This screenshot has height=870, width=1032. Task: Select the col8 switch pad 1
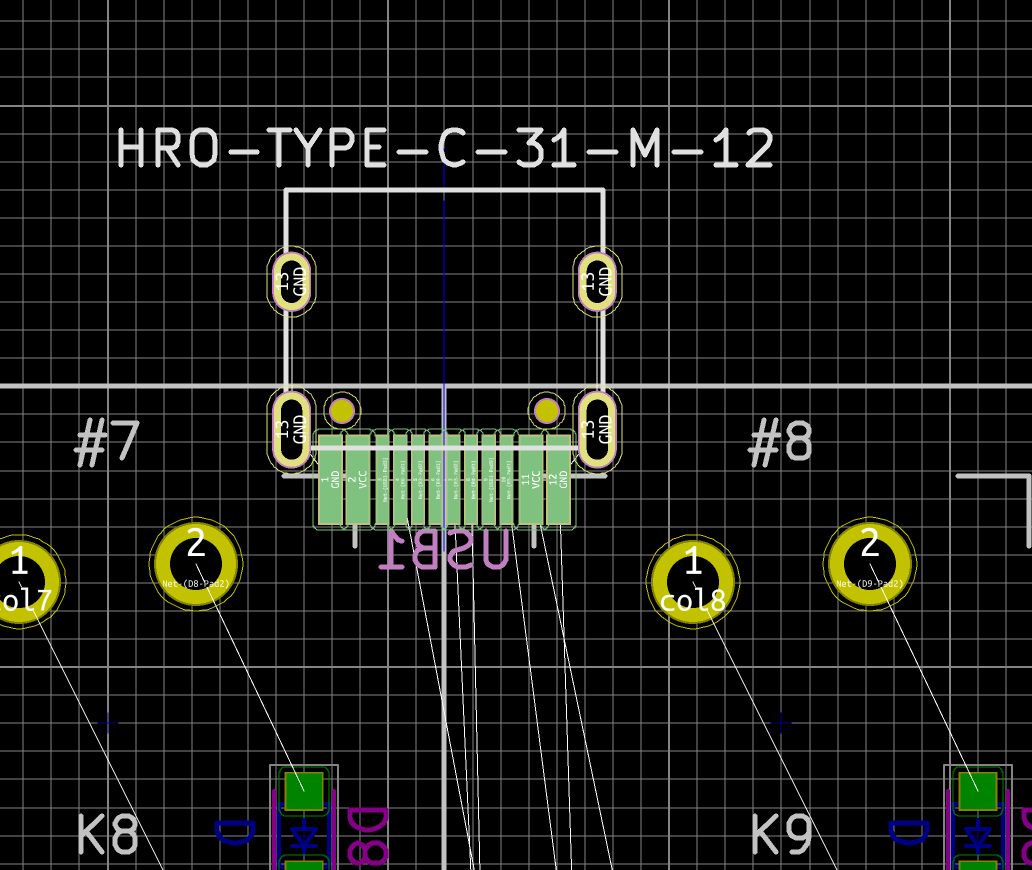(x=693, y=582)
